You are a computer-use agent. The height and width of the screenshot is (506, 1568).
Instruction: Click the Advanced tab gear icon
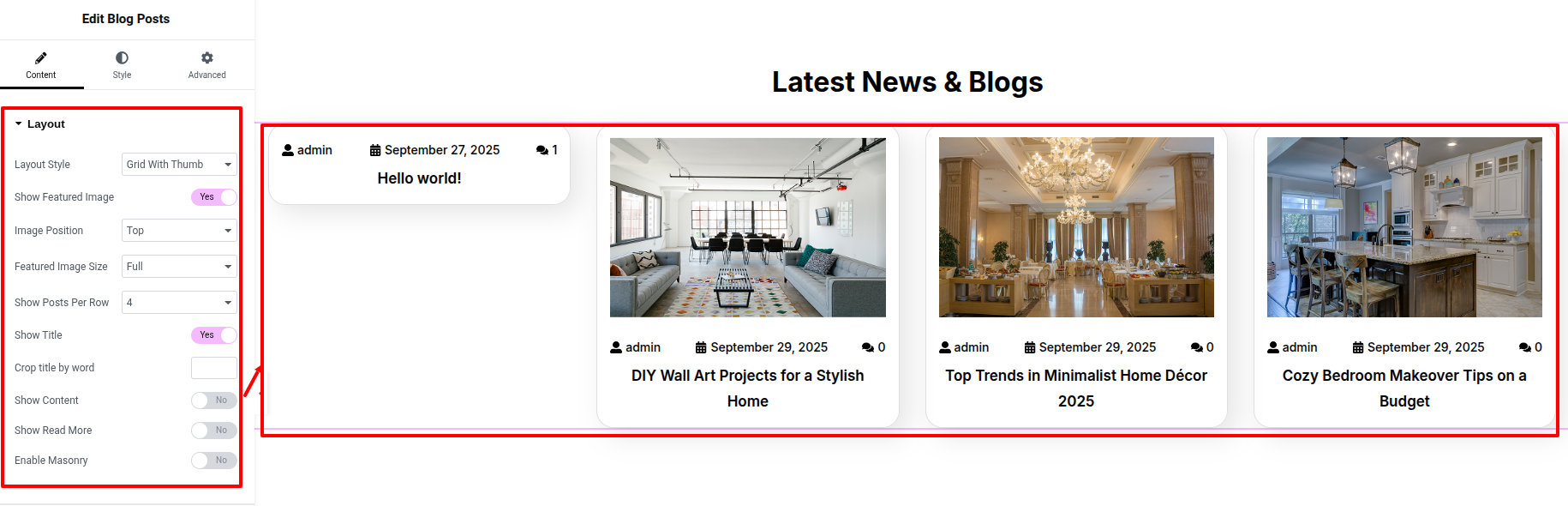coord(206,57)
